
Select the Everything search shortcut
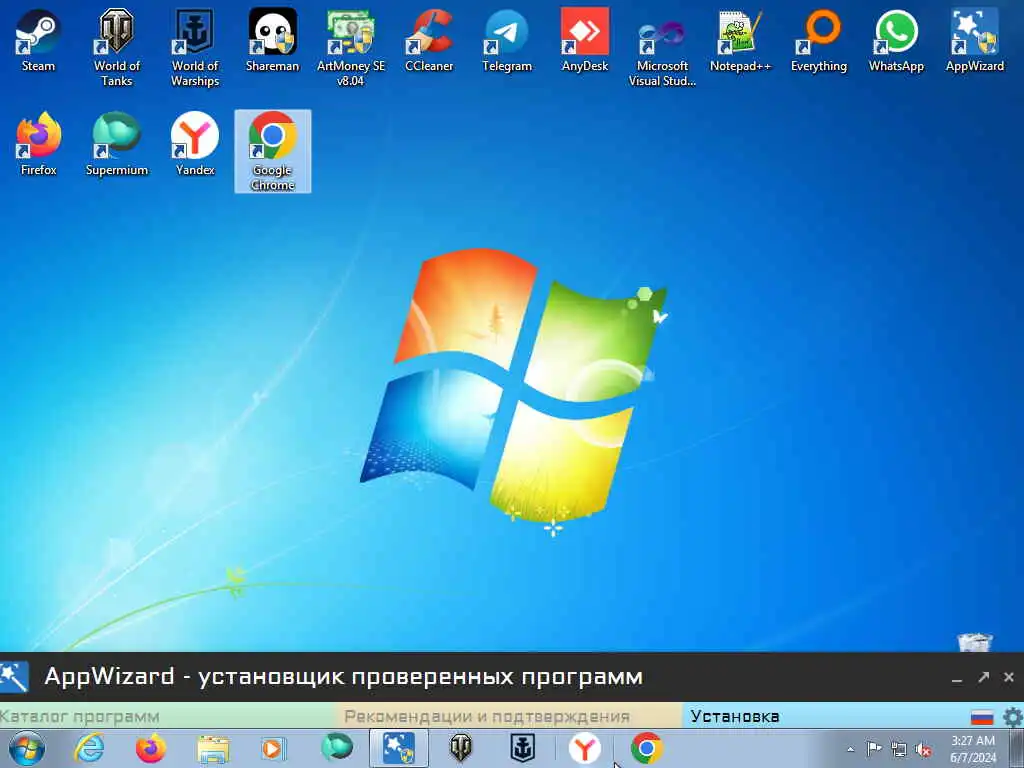click(x=818, y=40)
